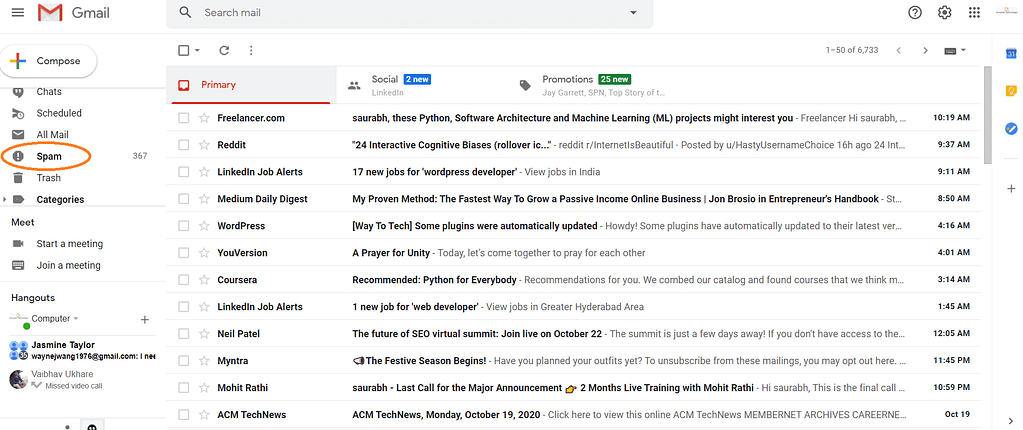Star the Freelancer.com email

click(204, 118)
